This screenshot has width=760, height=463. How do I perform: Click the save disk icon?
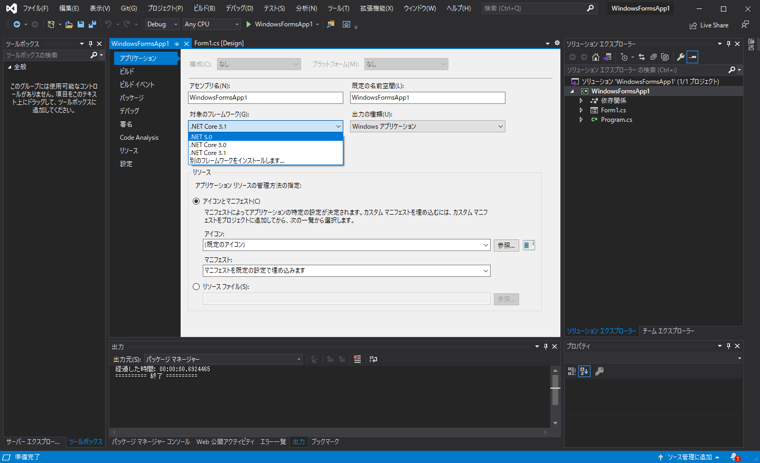[x=80, y=24]
